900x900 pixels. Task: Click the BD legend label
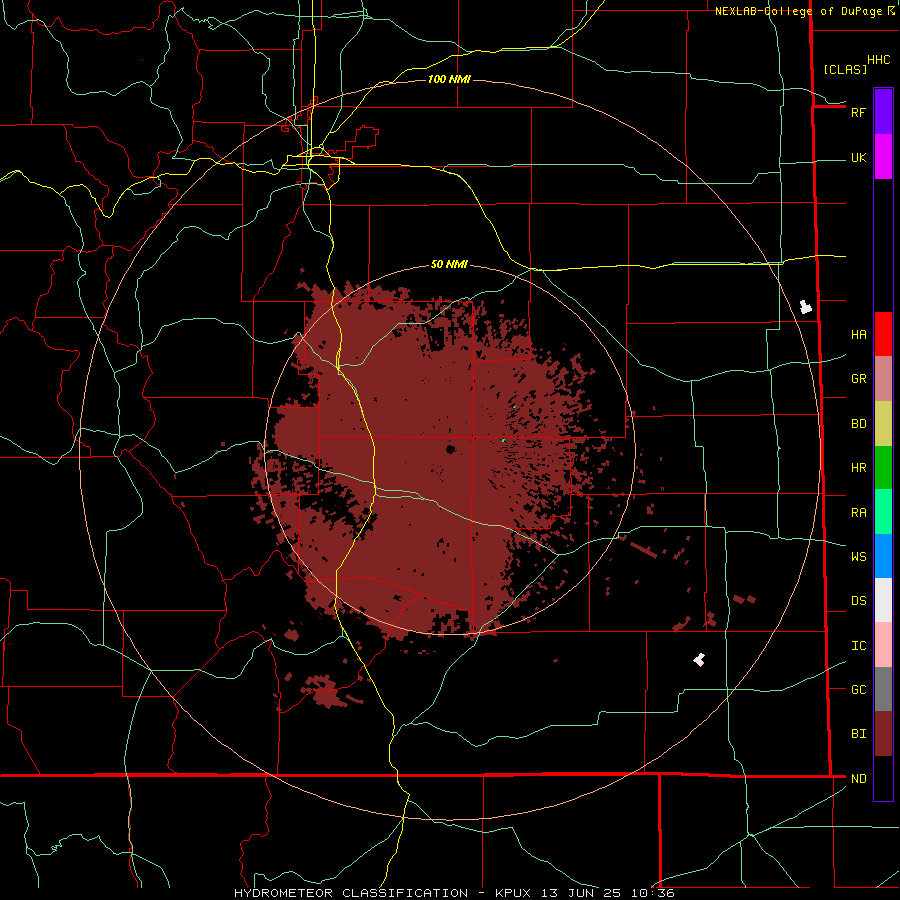pos(858,424)
